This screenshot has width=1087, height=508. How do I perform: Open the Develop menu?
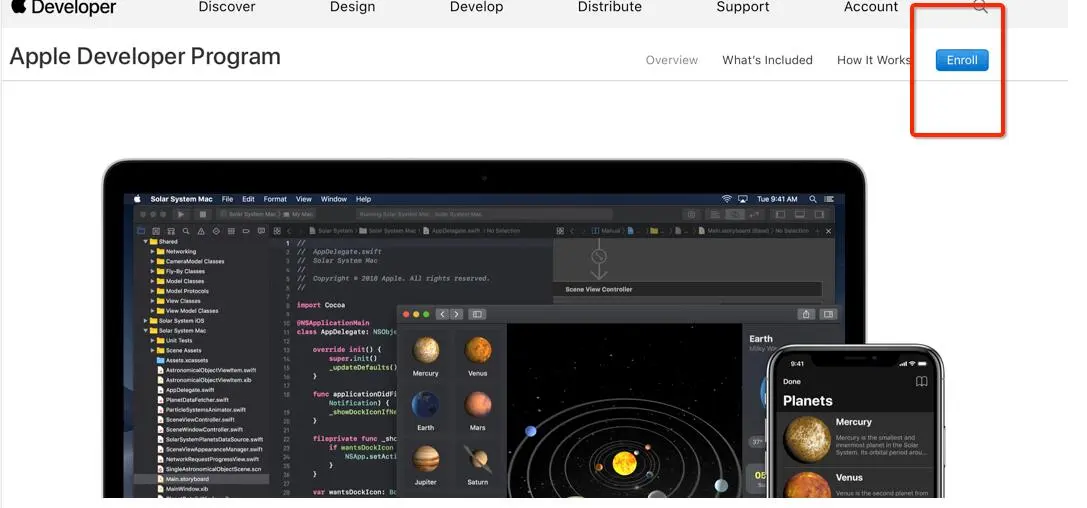point(476,7)
